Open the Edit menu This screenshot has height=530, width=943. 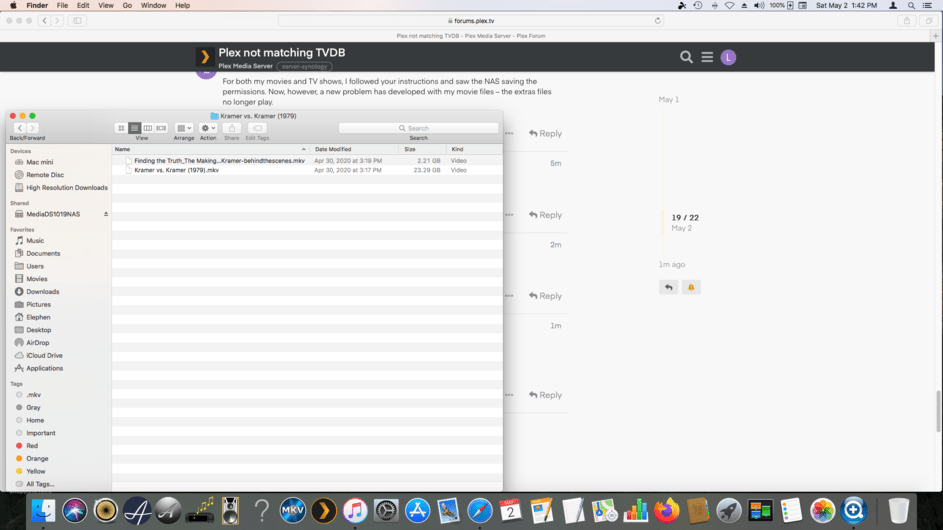click(x=83, y=5)
